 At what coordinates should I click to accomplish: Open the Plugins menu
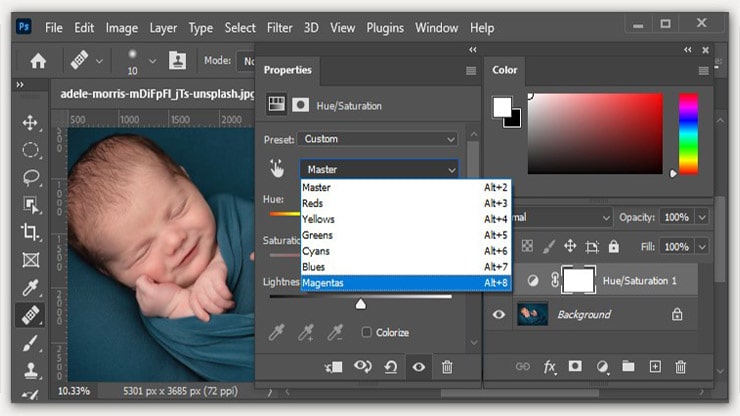[385, 28]
